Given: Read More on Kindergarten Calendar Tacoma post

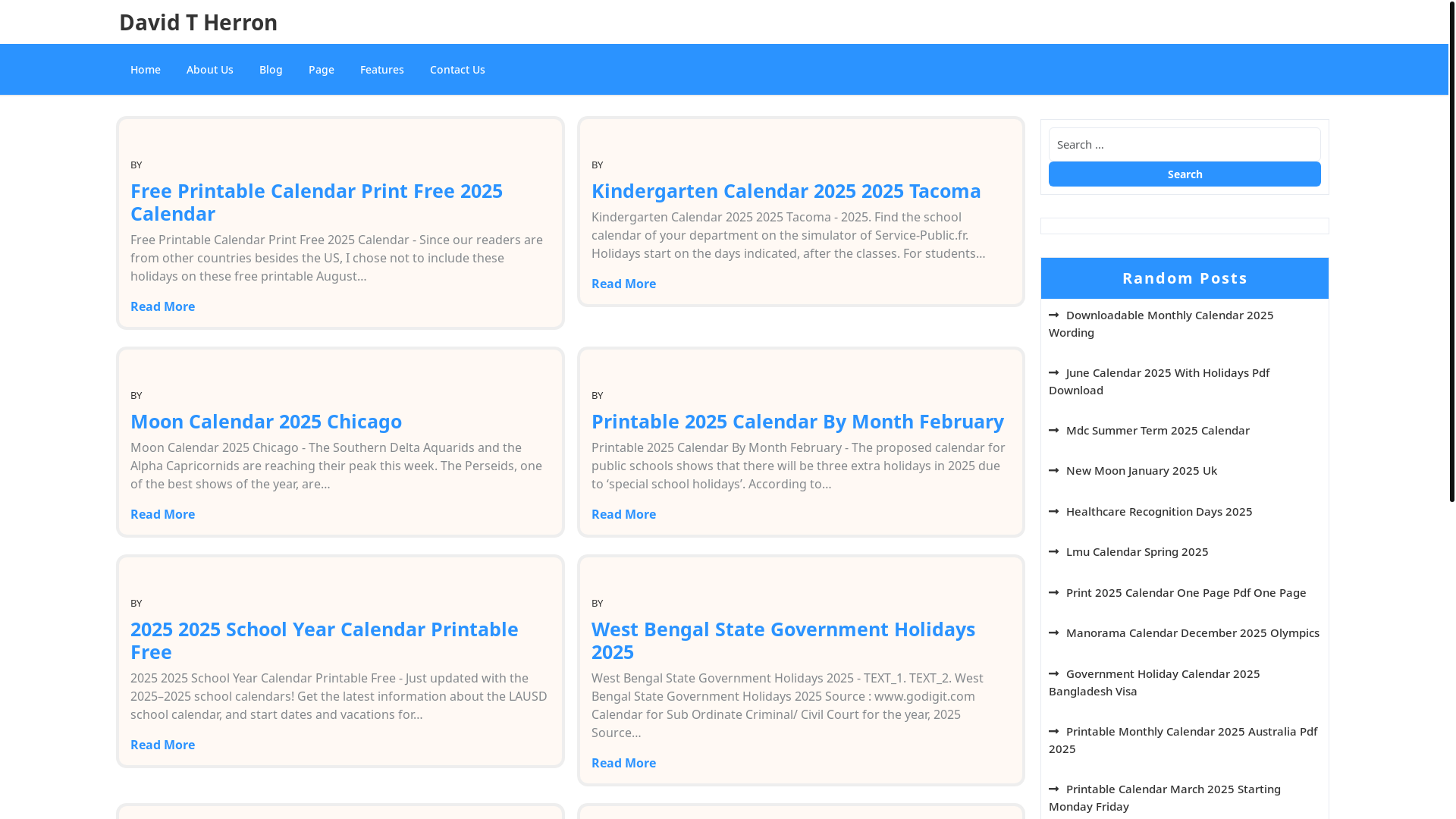Looking at the screenshot, I should (x=623, y=284).
